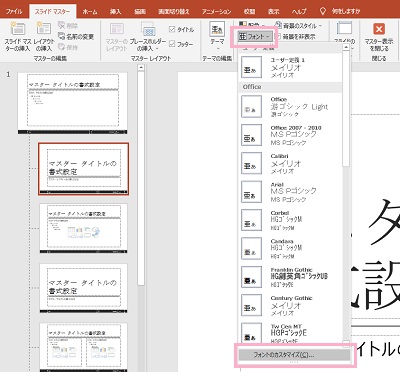Select the title and content layout thumbnail

tap(83, 228)
